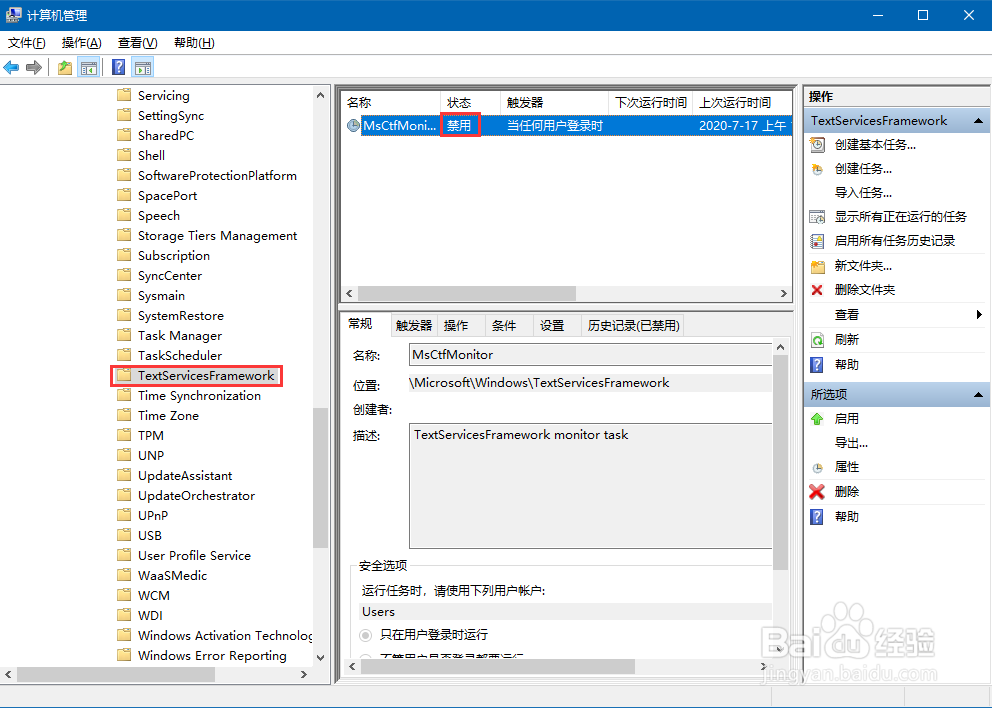
Task: Click the 名称 field containing MsCtfMonitor
Action: (x=590, y=355)
